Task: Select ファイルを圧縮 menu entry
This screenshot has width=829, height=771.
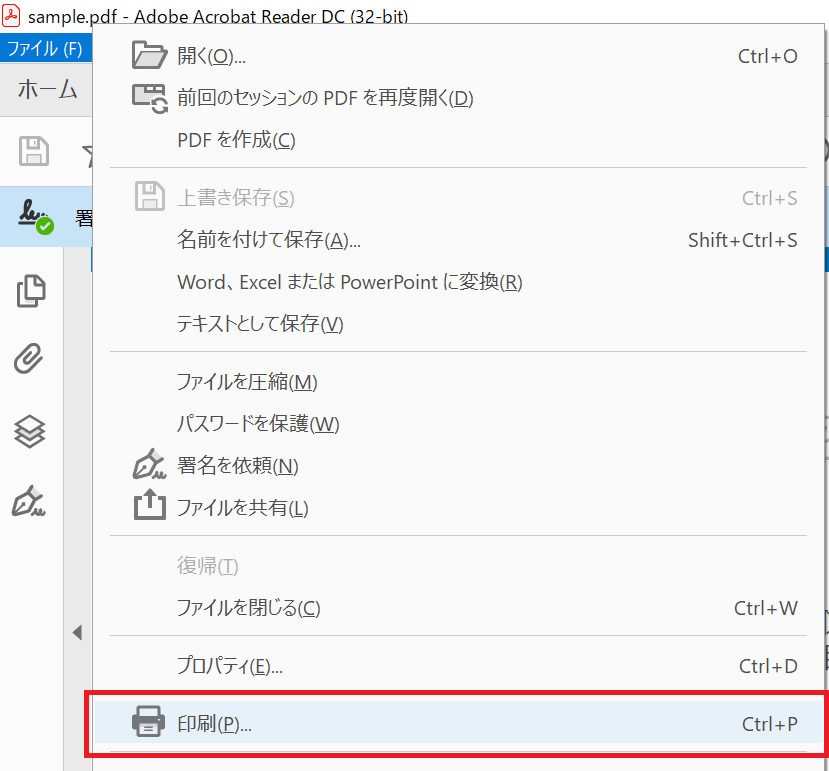Action: [247, 382]
